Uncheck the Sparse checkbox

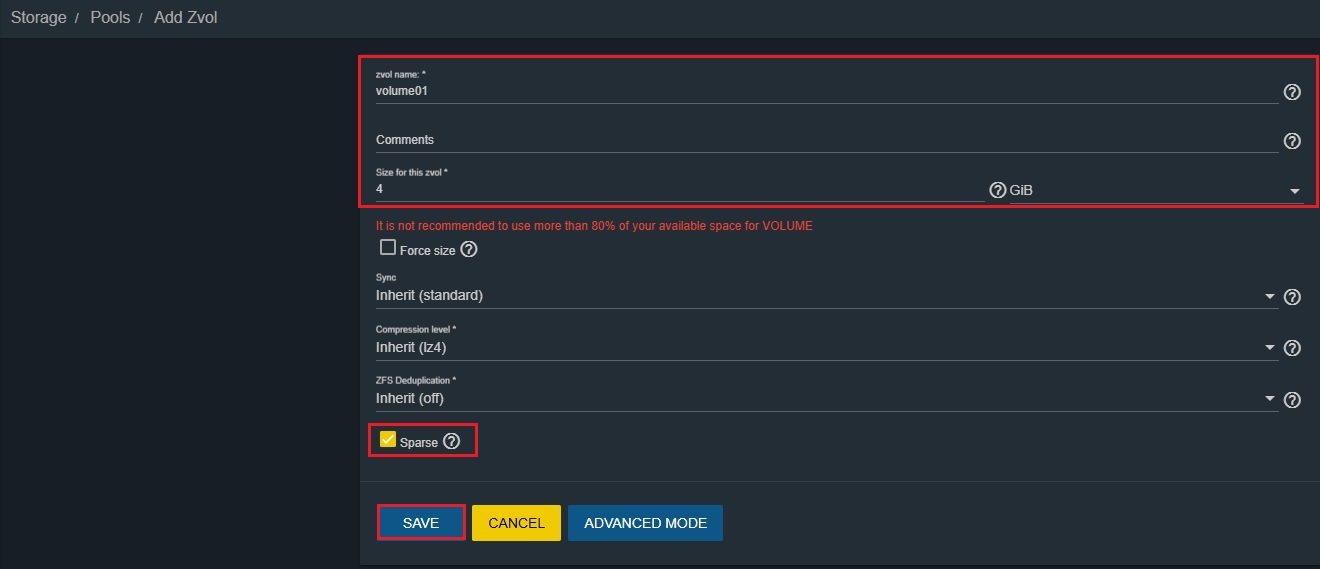click(x=388, y=440)
